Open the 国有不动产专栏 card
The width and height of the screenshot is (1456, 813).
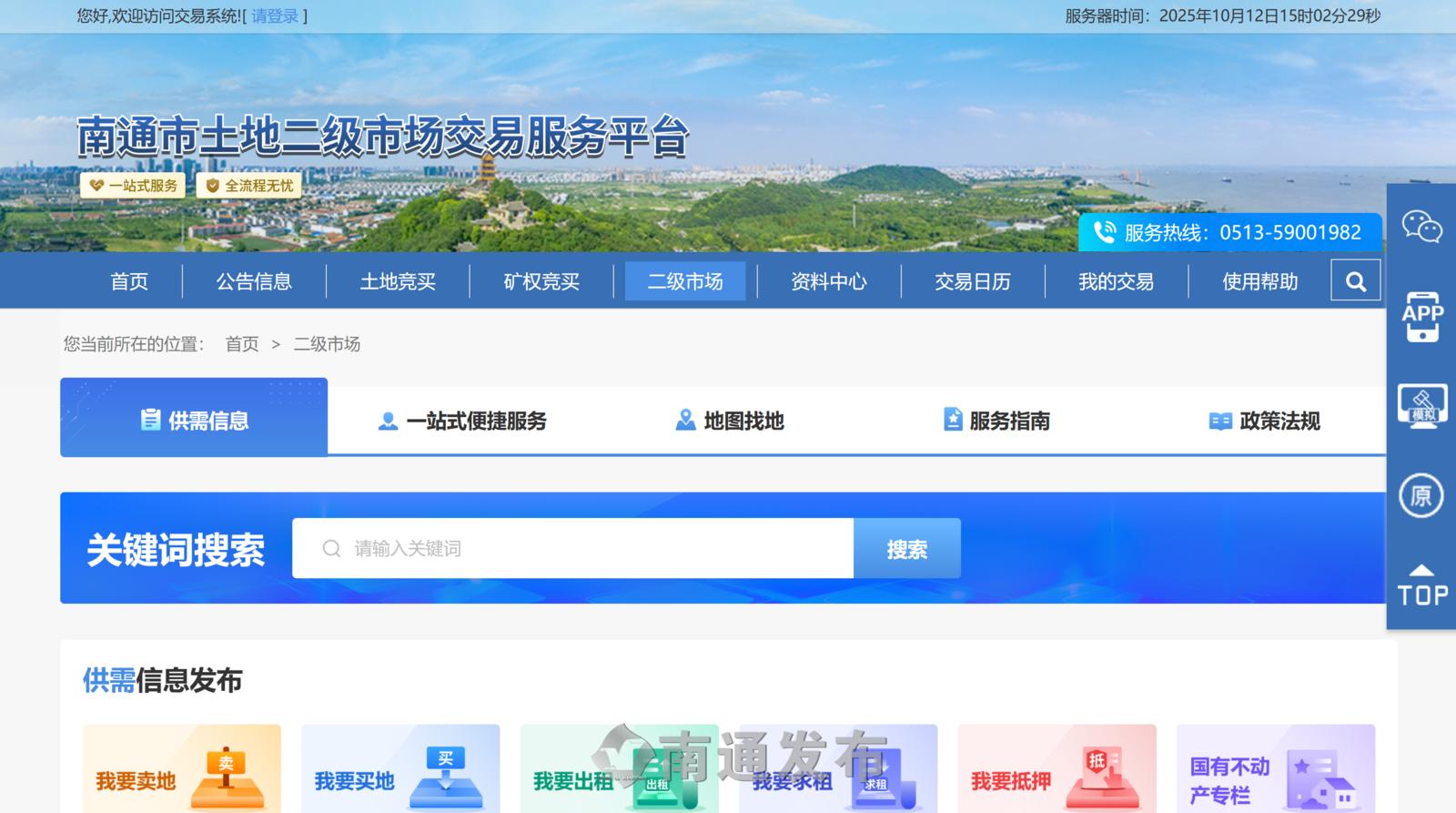click(1275, 769)
